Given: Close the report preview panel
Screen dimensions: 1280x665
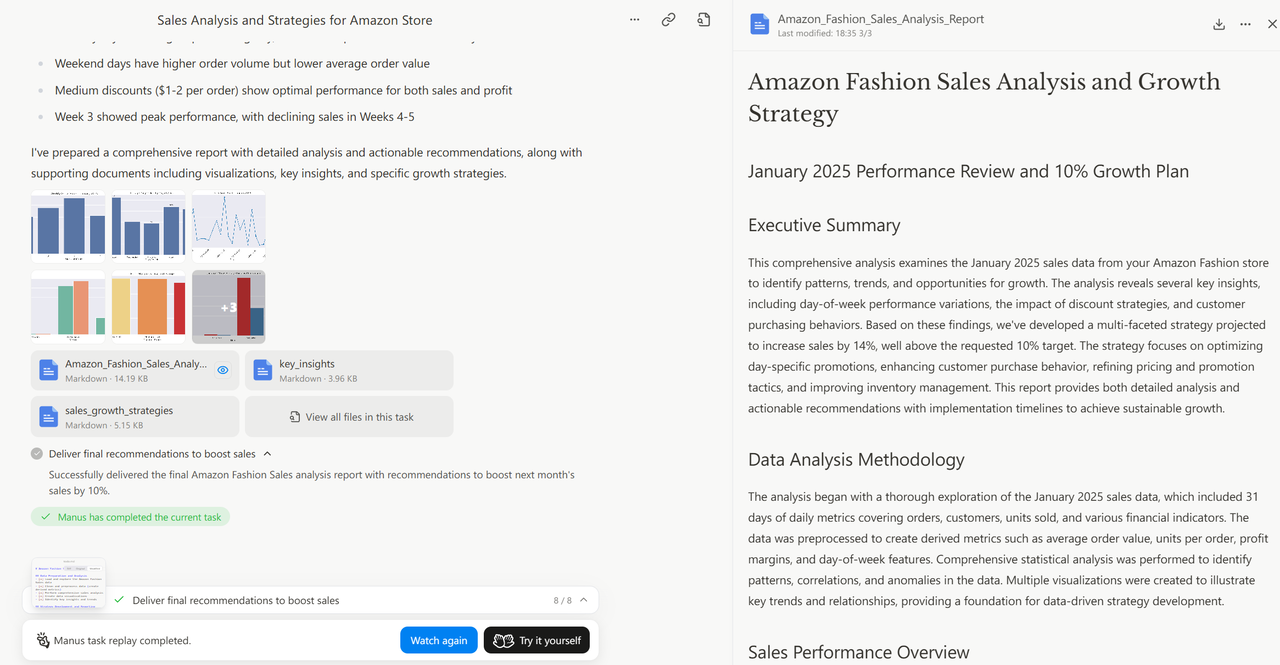Looking at the screenshot, I should coord(1272,24).
